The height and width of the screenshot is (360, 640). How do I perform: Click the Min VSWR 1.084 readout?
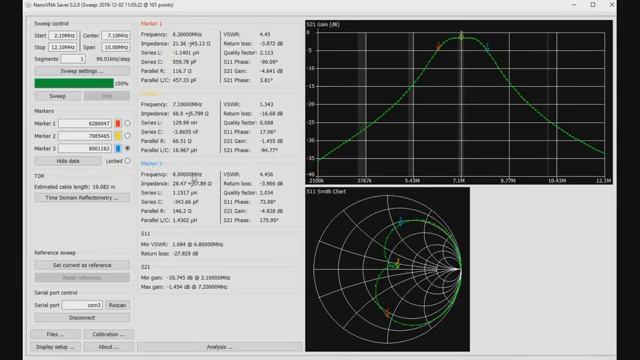point(182,244)
